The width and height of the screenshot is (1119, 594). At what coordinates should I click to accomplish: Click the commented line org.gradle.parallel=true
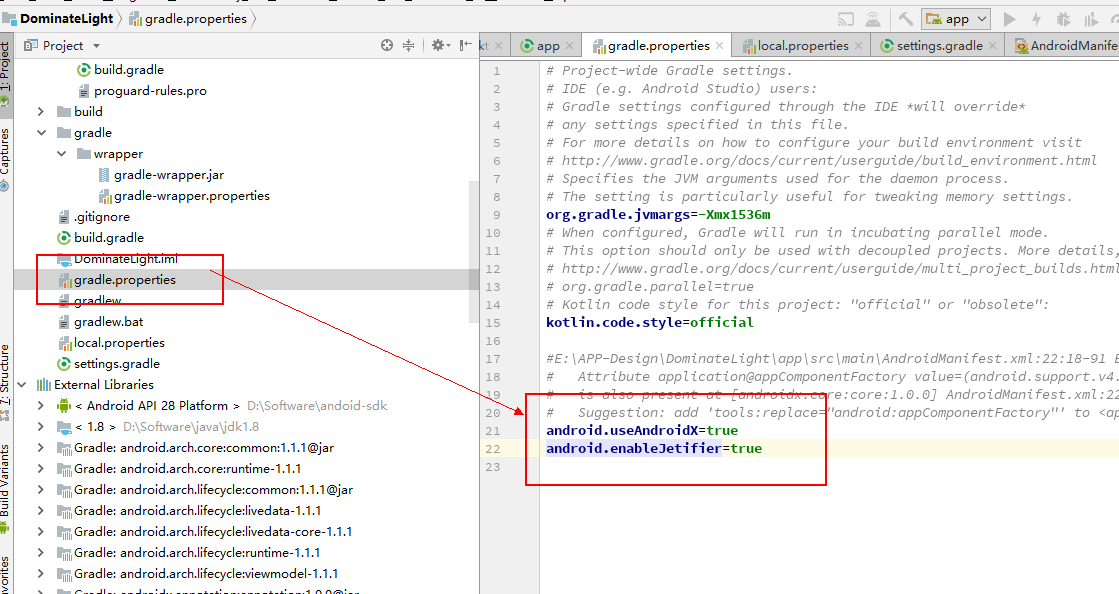point(649,286)
